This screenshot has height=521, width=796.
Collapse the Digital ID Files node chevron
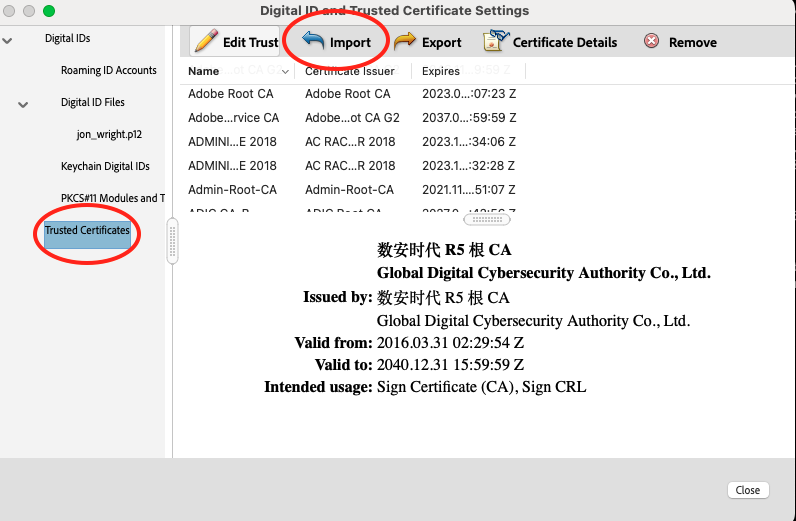point(23,105)
